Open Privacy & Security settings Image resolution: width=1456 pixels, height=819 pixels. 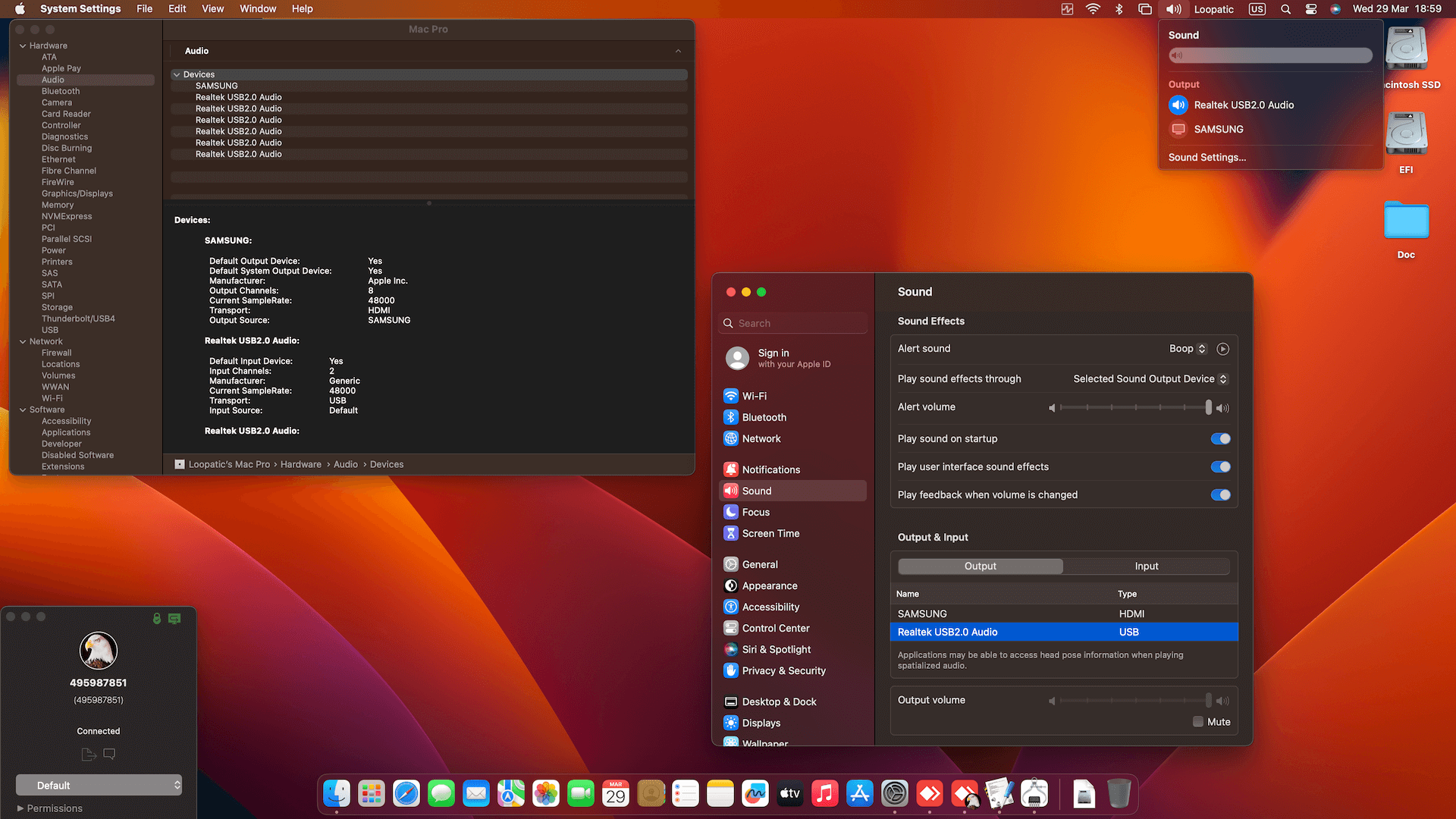click(783, 670)
